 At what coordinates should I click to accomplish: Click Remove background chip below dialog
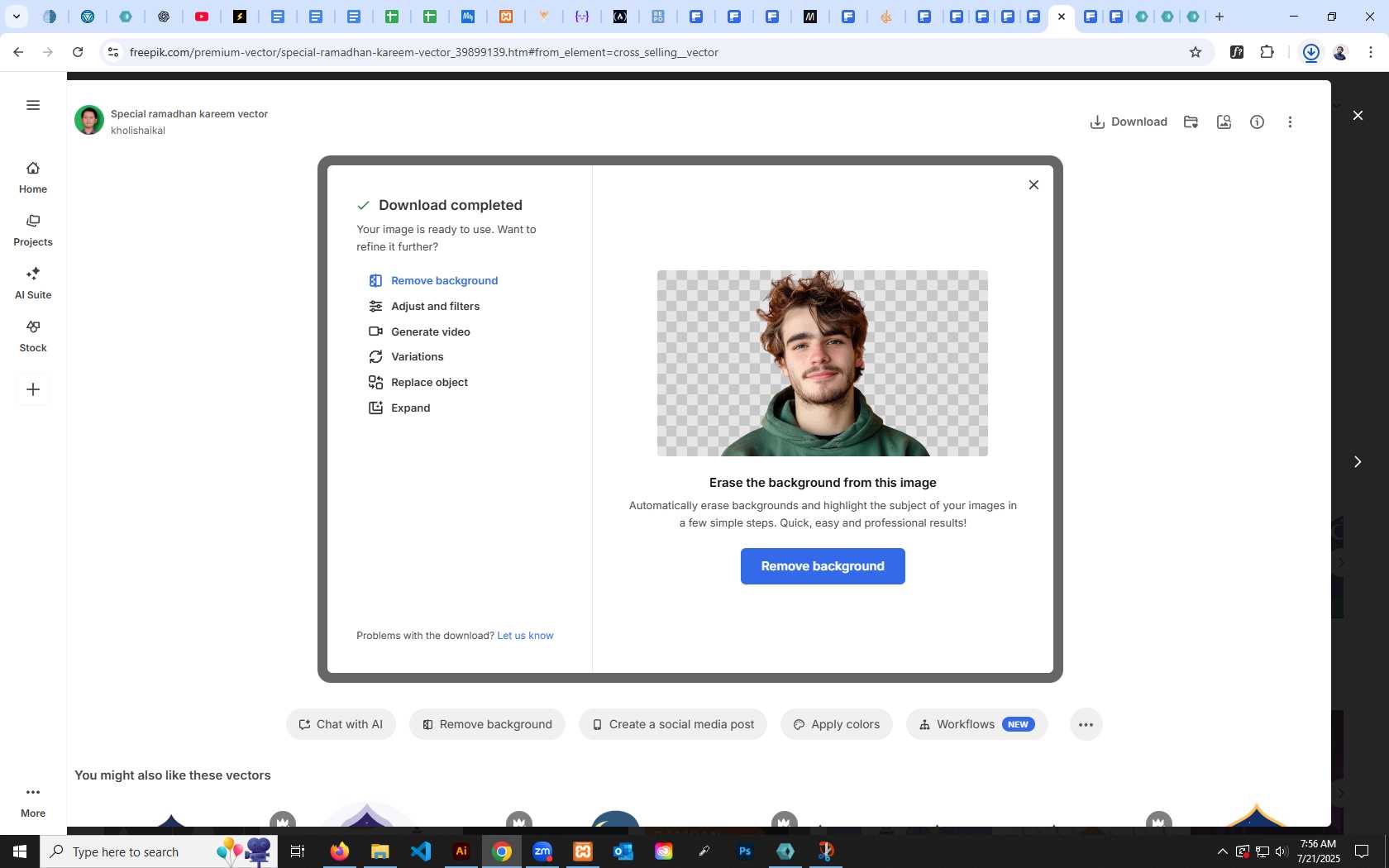(487, 725)
